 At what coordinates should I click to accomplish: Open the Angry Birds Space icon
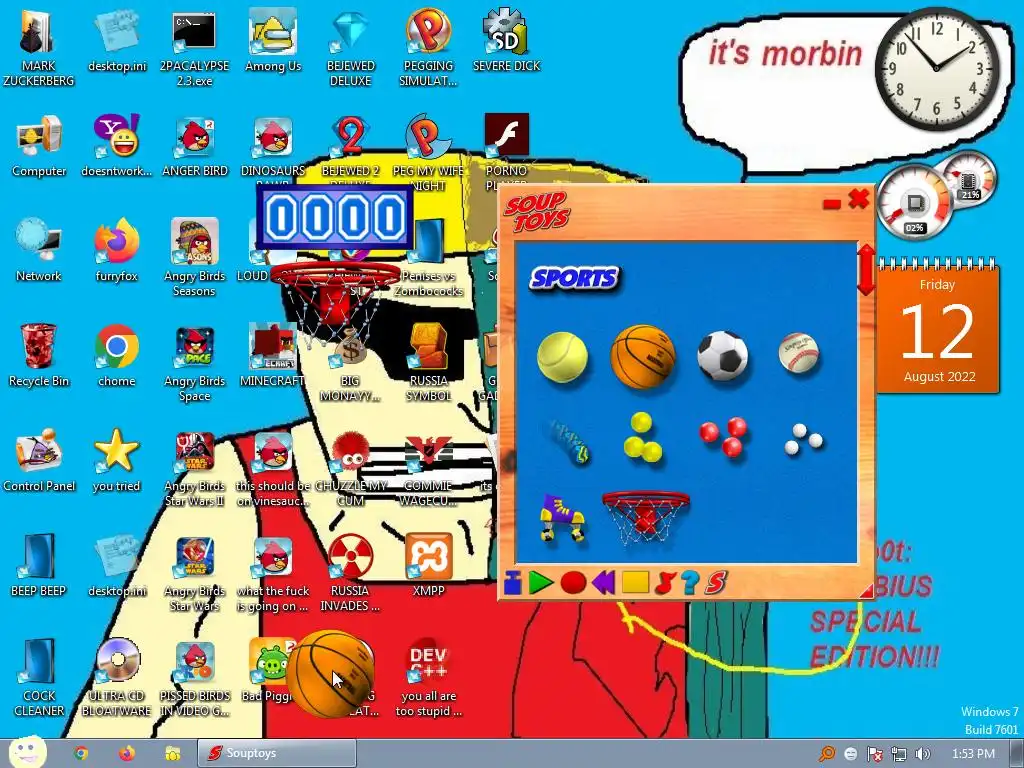click(195, 364)
